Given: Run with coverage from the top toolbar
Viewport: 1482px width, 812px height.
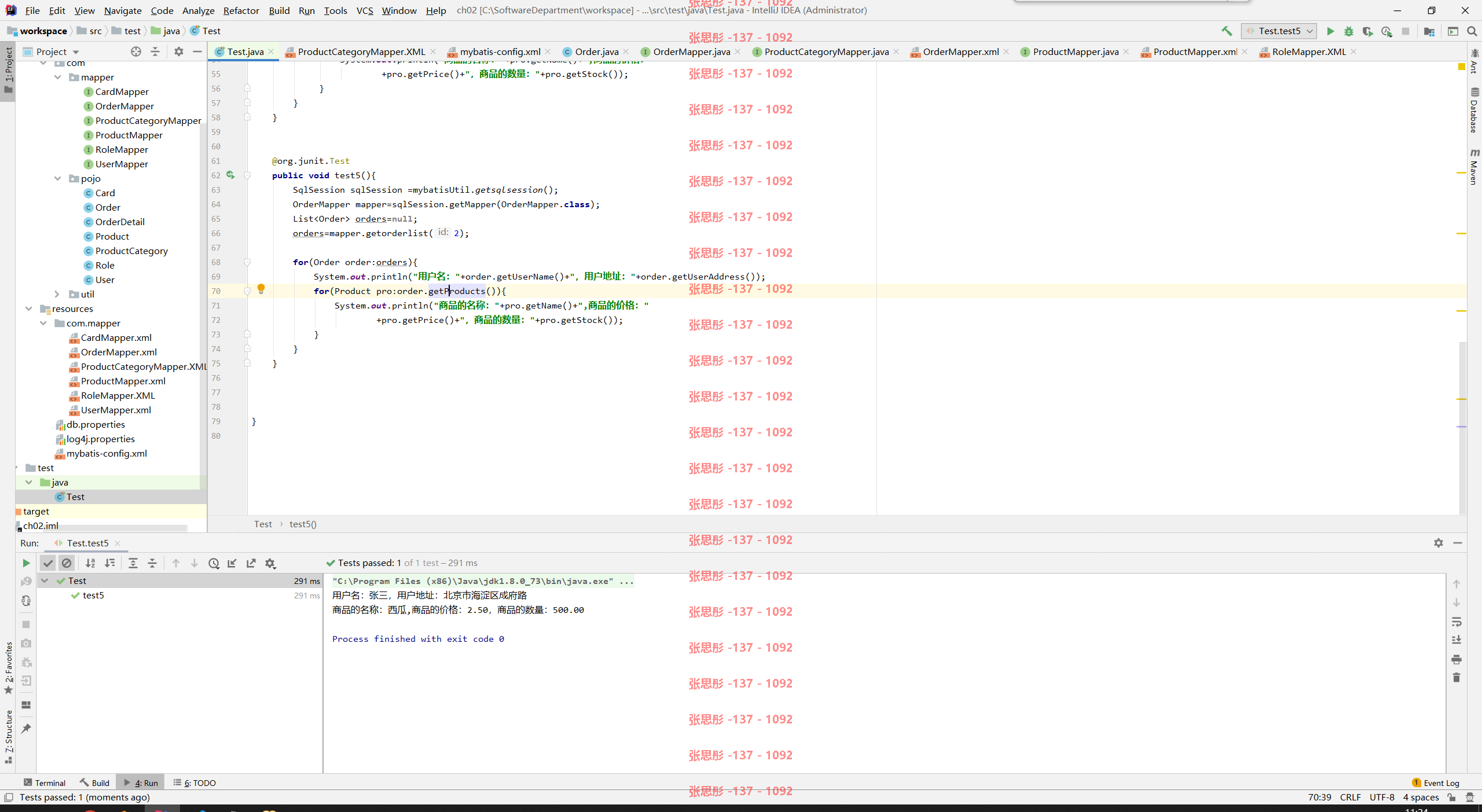Looking at the screenshot, I should pos(1367,31).
